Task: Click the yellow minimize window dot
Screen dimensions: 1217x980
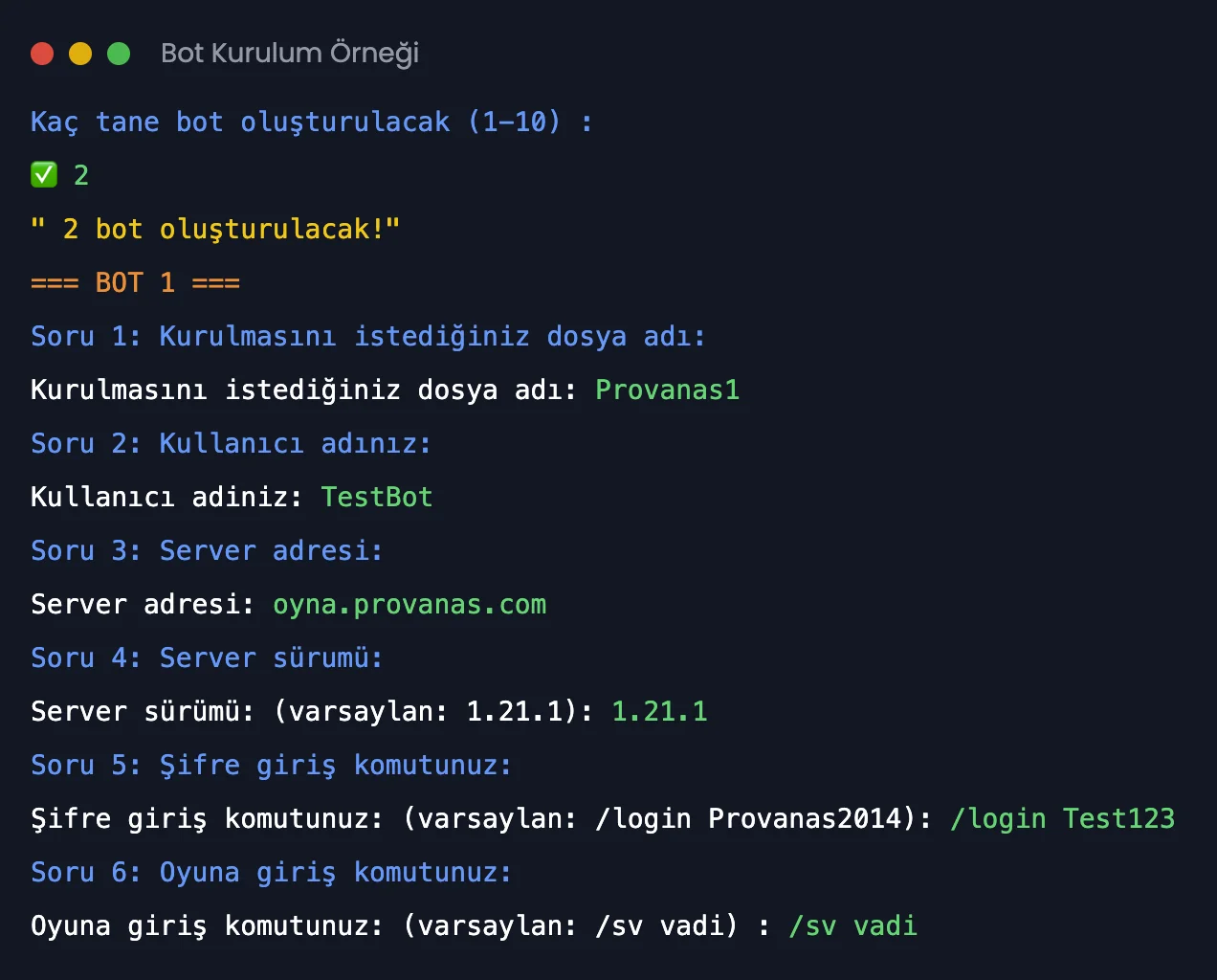Action: click(80, 54)
